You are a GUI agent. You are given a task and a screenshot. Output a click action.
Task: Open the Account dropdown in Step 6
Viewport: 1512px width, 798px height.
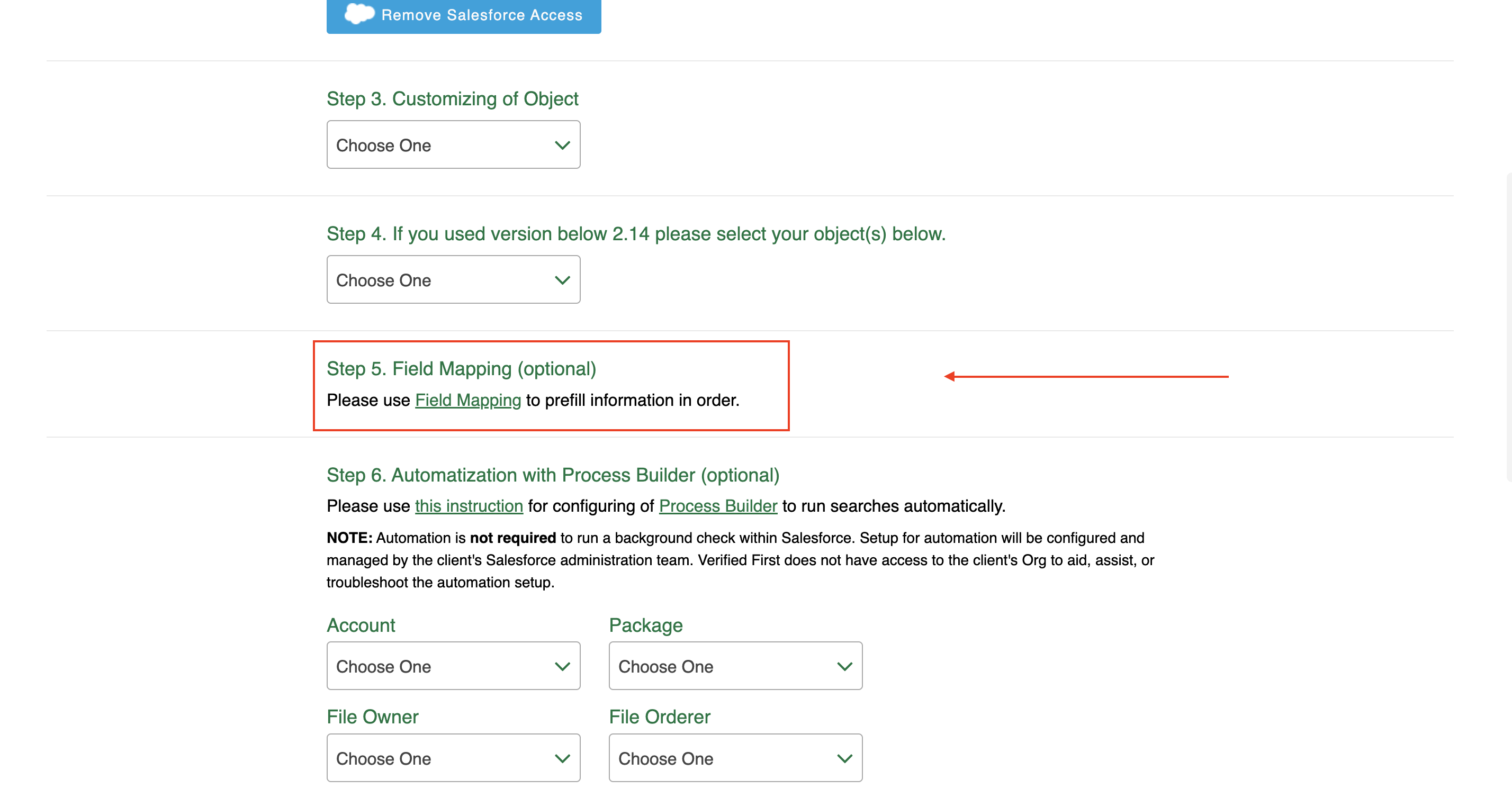point(452,666)
